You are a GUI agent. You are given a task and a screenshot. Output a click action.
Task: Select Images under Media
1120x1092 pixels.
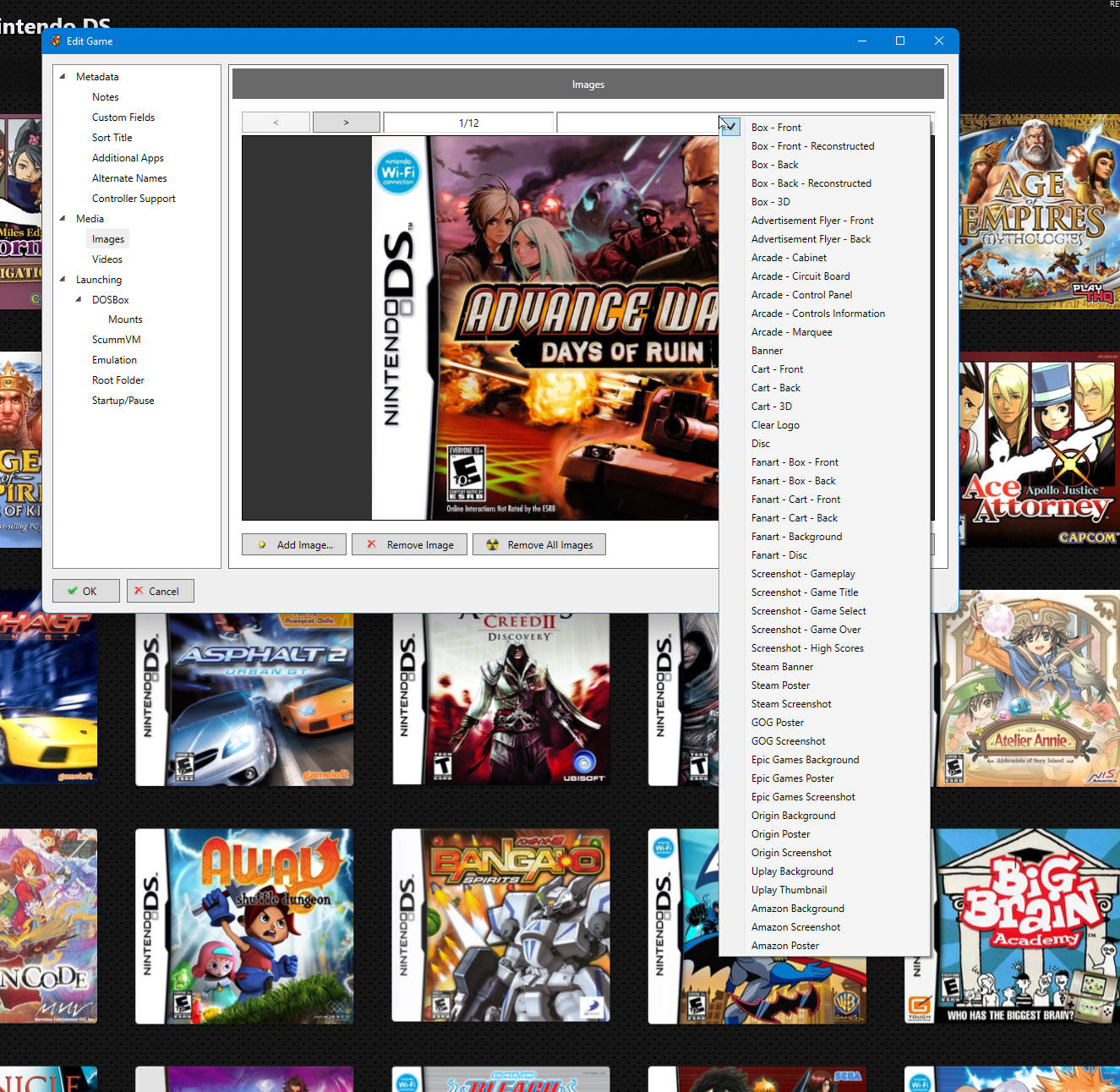(x=108, y=239)
